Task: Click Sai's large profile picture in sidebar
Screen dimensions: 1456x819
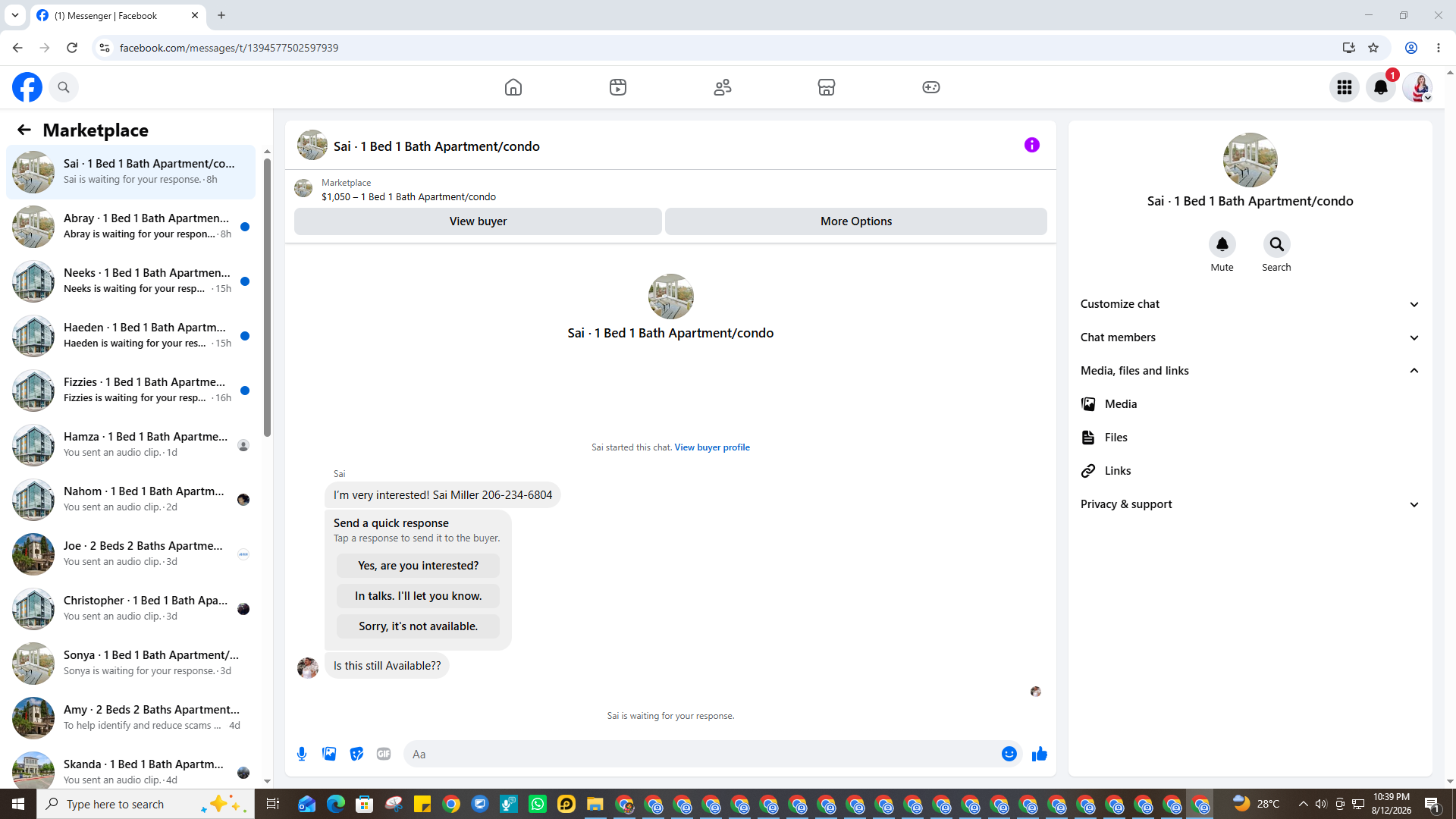Action: [x=1250, y=160]
